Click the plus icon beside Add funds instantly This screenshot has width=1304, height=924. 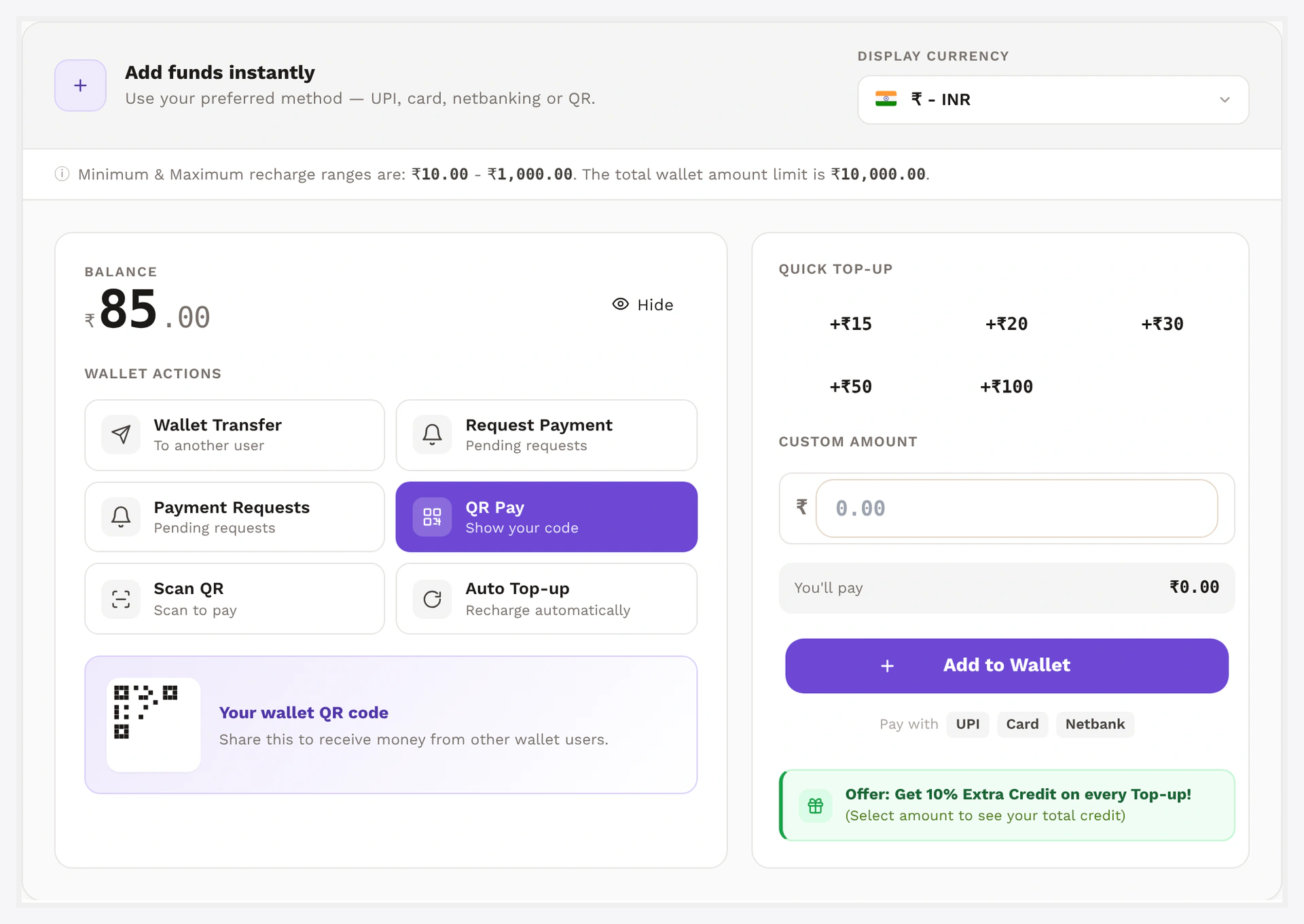coord(80,86)
